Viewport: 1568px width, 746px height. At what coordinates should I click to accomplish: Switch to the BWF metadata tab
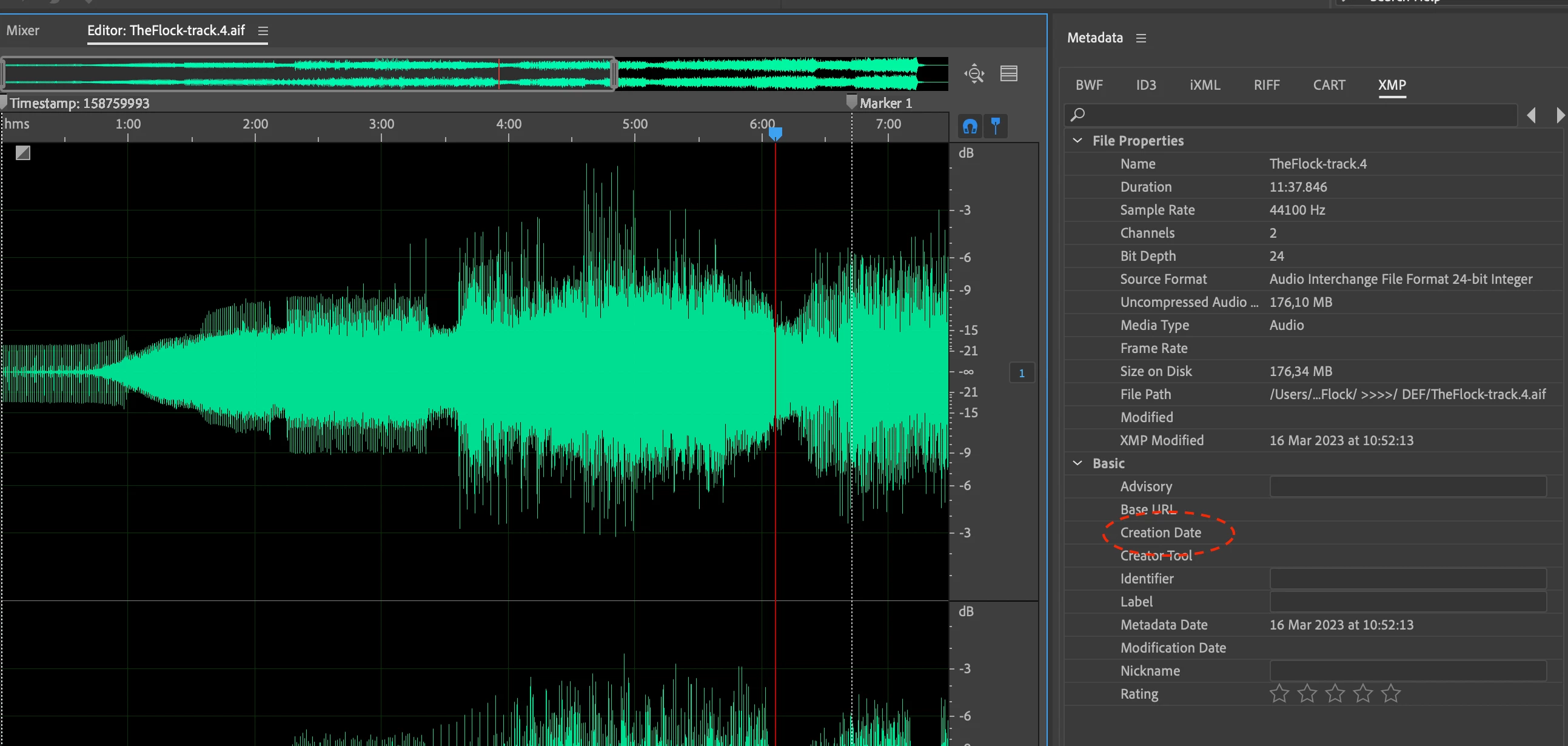[1088, 86]
